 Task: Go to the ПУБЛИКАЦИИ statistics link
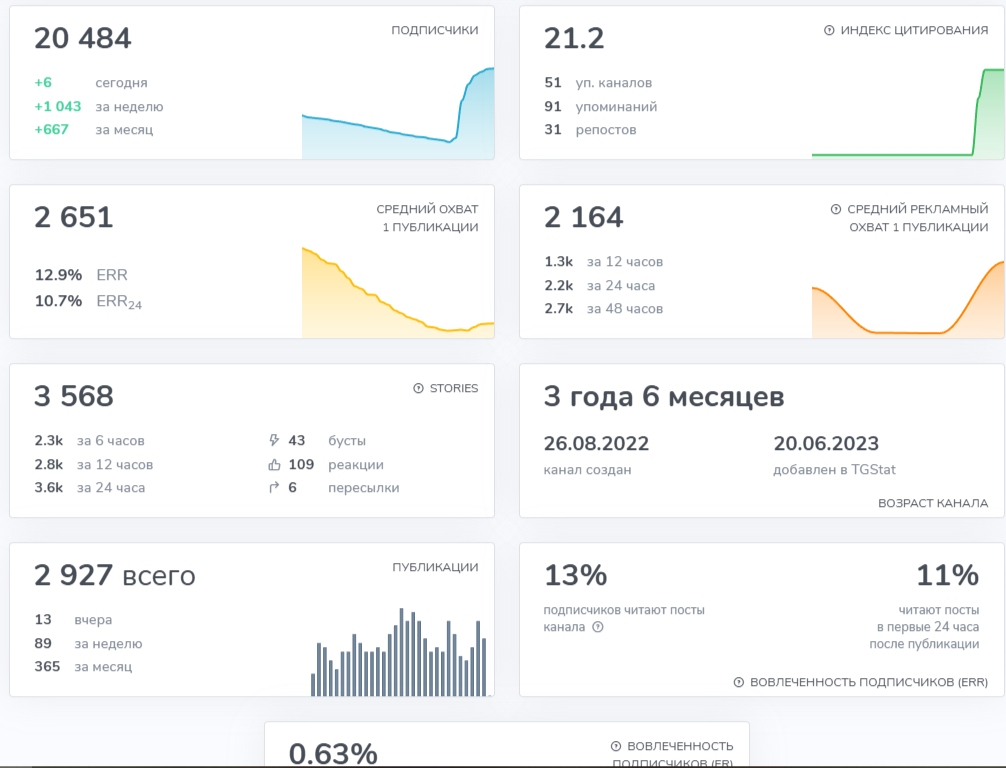tap(435, 568)
